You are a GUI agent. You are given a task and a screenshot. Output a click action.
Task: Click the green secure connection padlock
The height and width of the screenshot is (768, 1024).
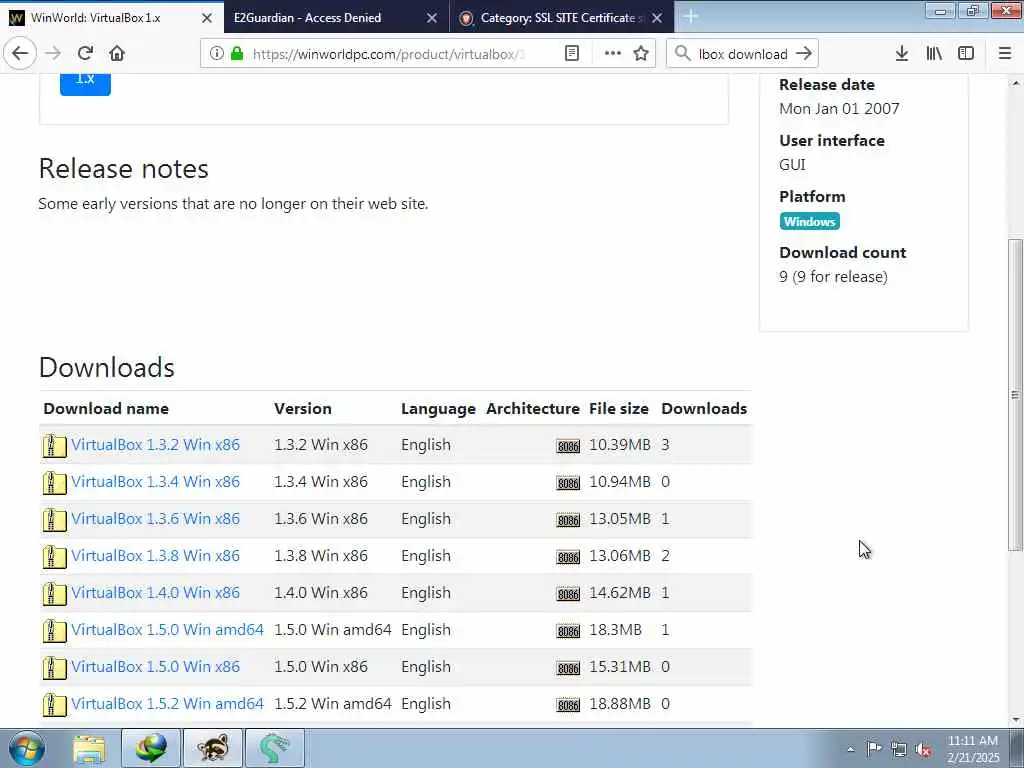point(238,54)
